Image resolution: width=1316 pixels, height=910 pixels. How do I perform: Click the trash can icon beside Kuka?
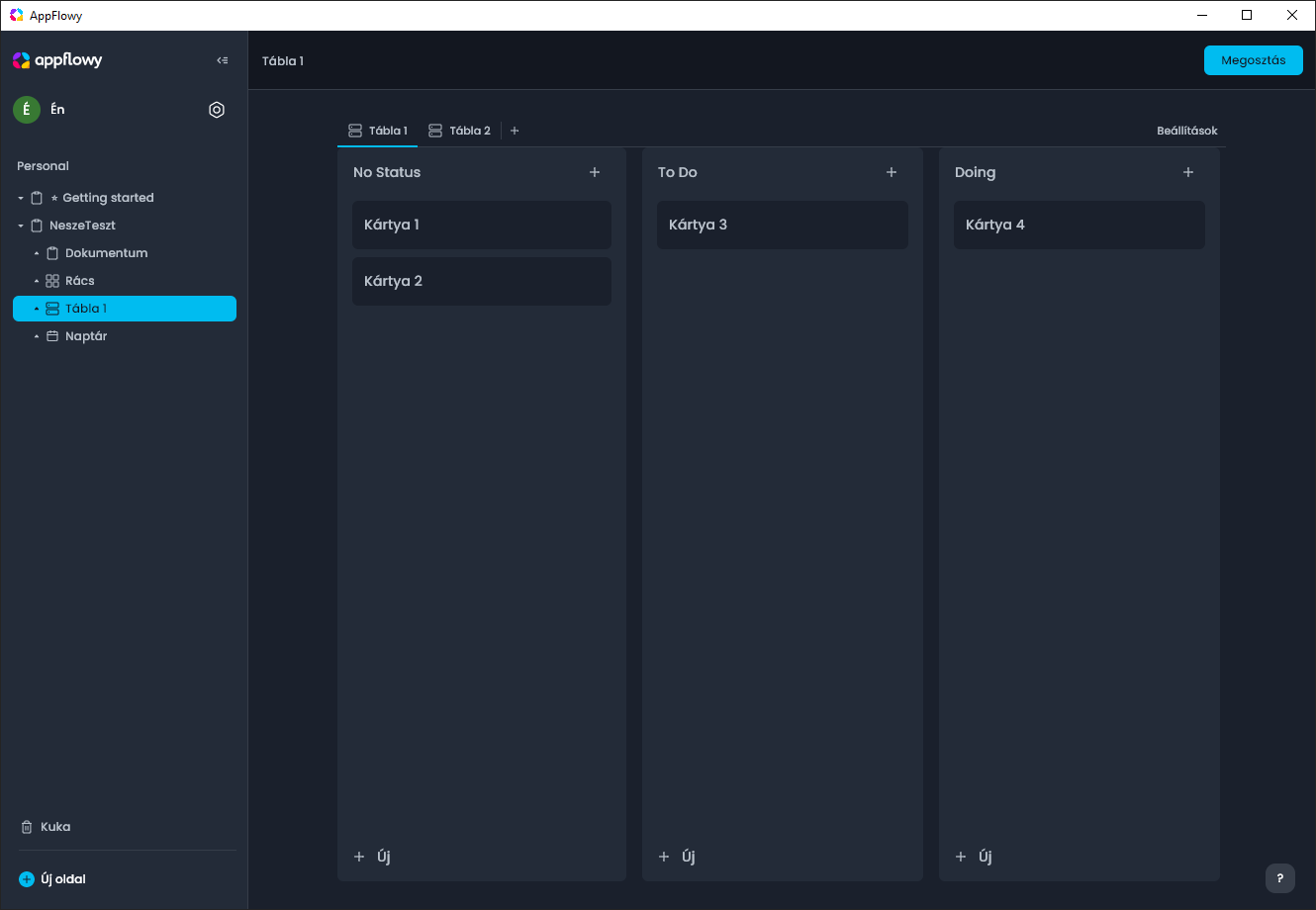(x=27, y=827)
